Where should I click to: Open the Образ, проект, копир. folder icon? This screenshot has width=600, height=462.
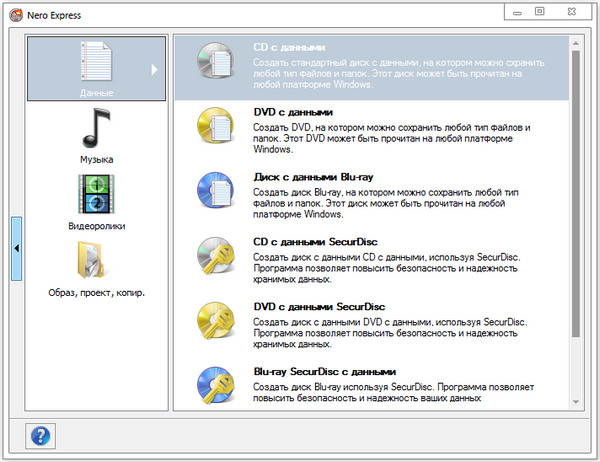(97, 260)
